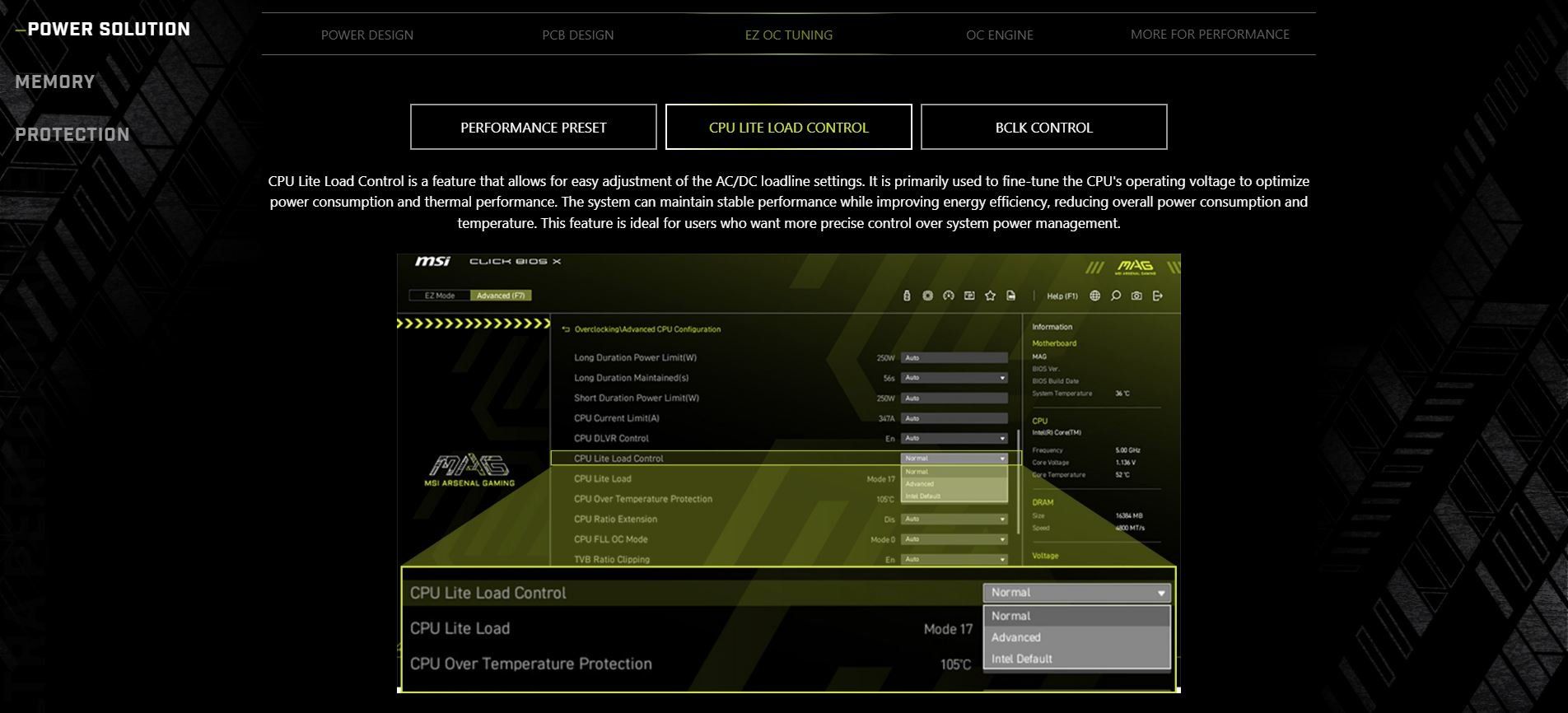
Task: Open the PCB Design tab
Action: 578,35
